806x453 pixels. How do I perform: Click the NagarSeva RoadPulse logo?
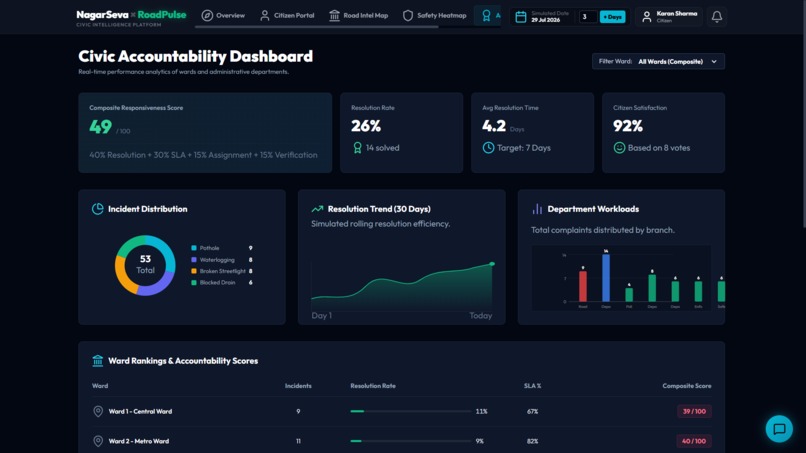[131, 17]
